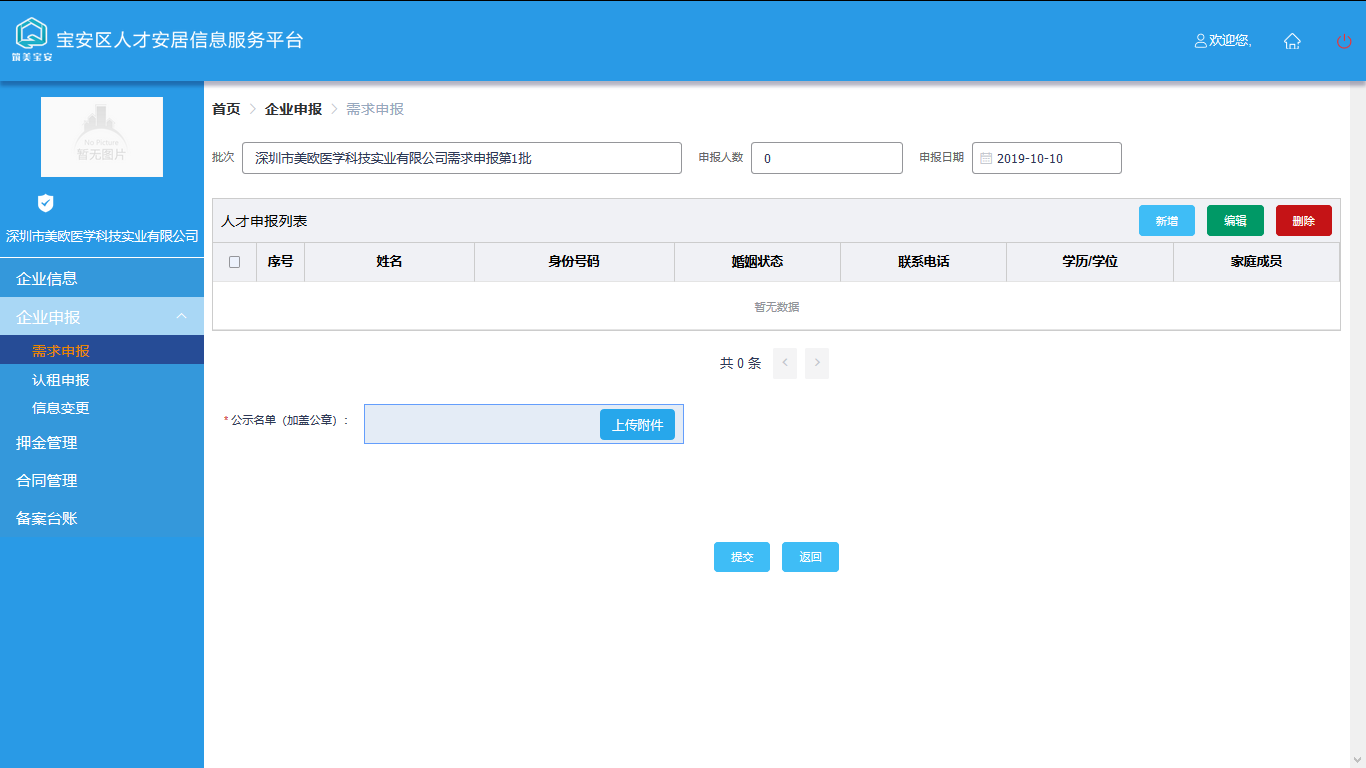Click the user profile icon beside 欢迎您
1366x768 pixels.
pos(1201,41)
